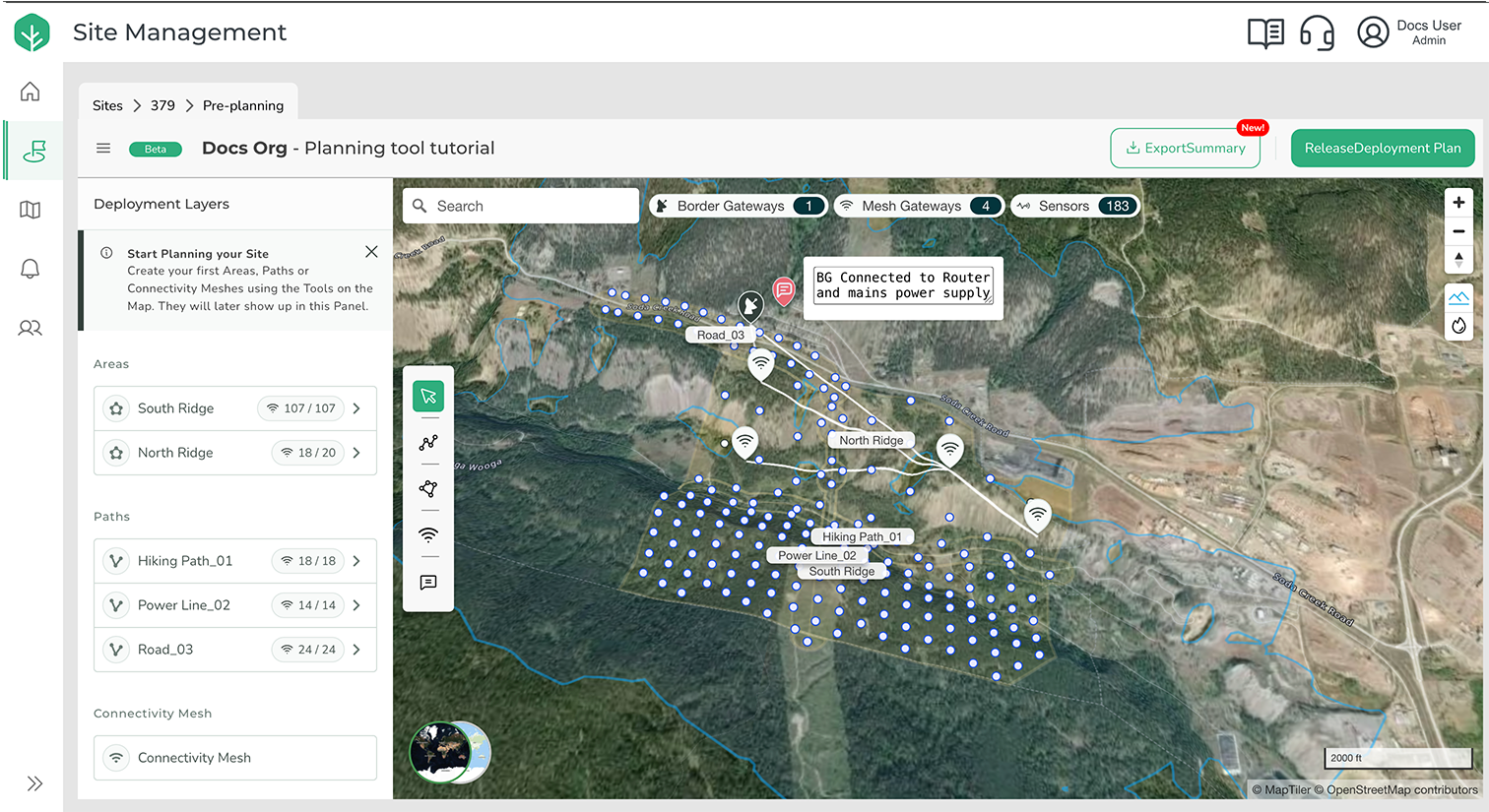This screenshot has width=1489, height=812.
Task: Expand the South Ridge area entry
Action: click(x=356, y=408)
